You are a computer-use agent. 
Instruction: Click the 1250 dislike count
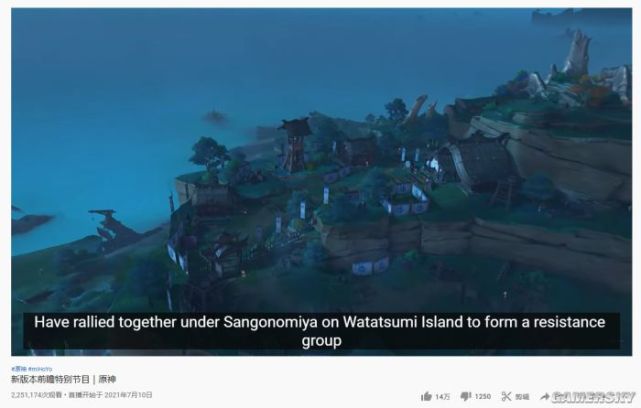tap(483, 397)
